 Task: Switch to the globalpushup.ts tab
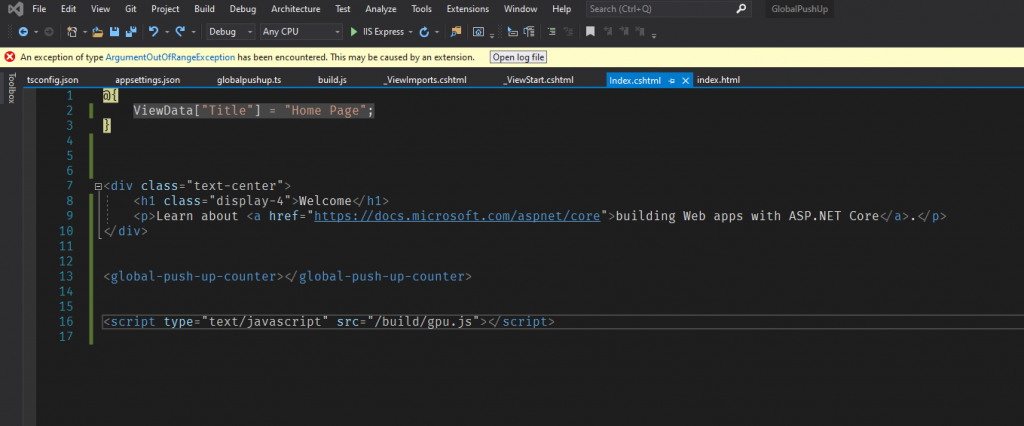pos(249,80)
